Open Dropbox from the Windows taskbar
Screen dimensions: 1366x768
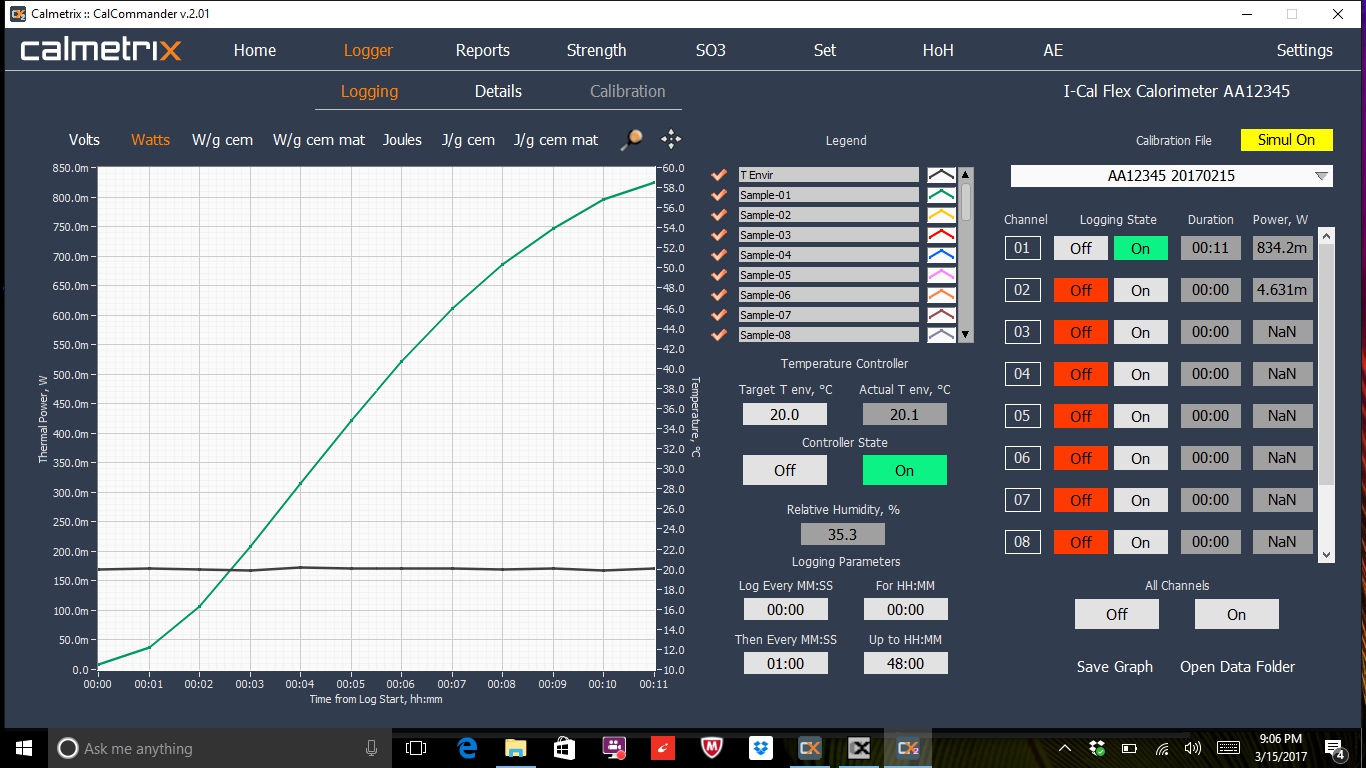(x=761, y=748)
